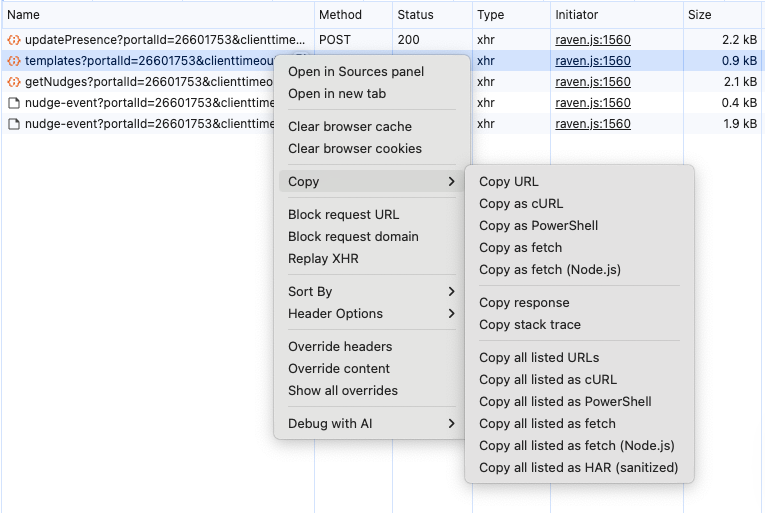
Task: Expand the Sort By submenu
Action: 370,292
